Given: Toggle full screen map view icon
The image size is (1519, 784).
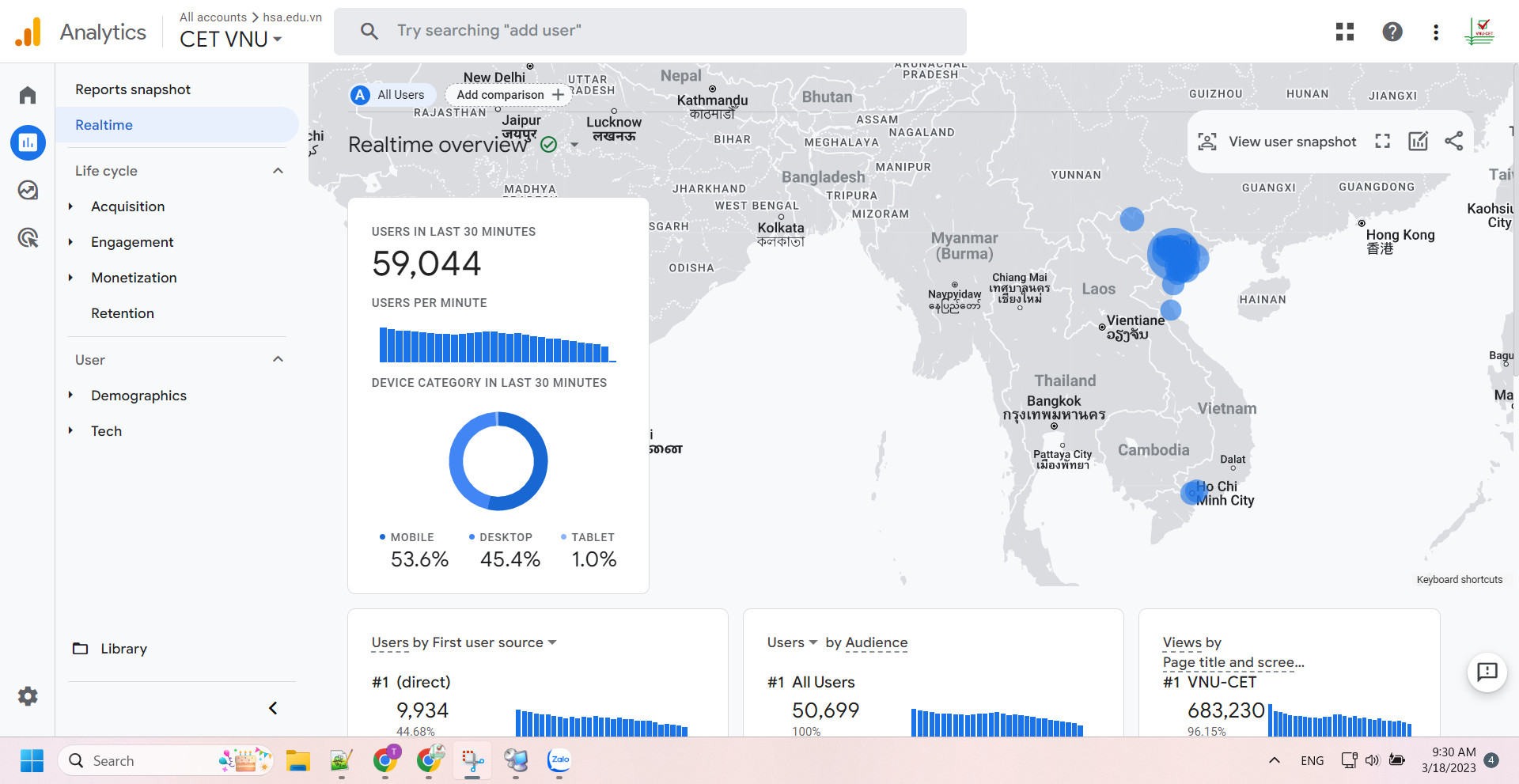Looking at the screenshot, I should (1382, 142).
